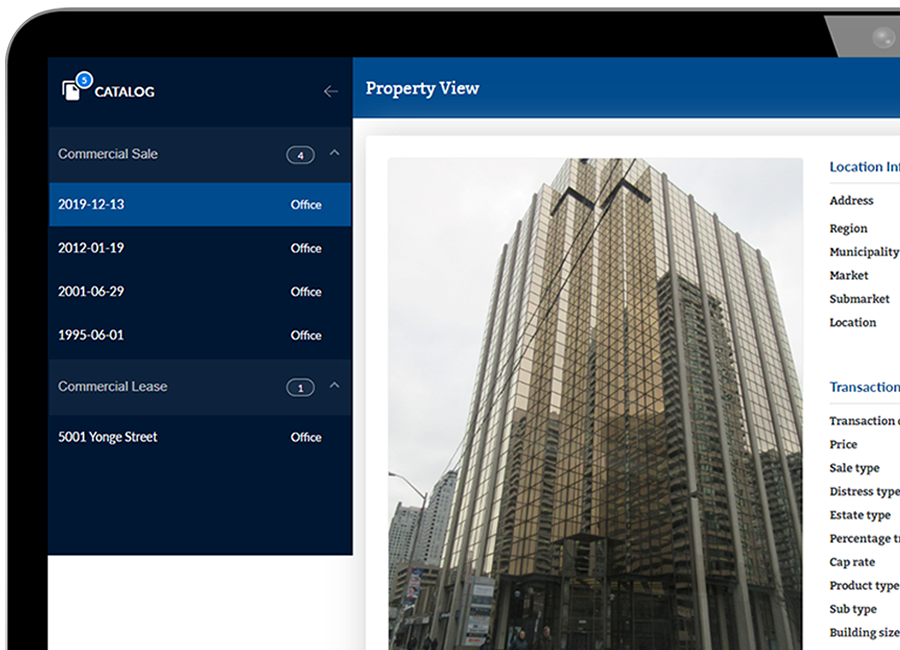Expand the Transaction details section

(865, 387)
